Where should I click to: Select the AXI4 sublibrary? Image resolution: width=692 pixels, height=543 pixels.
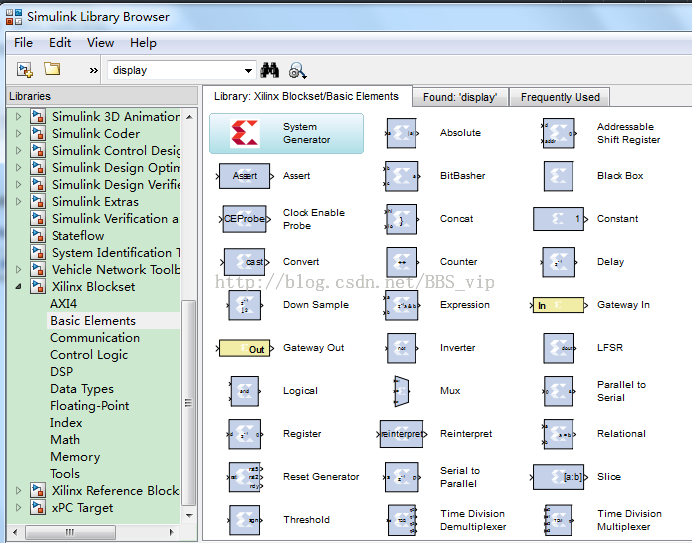point(64,304)
